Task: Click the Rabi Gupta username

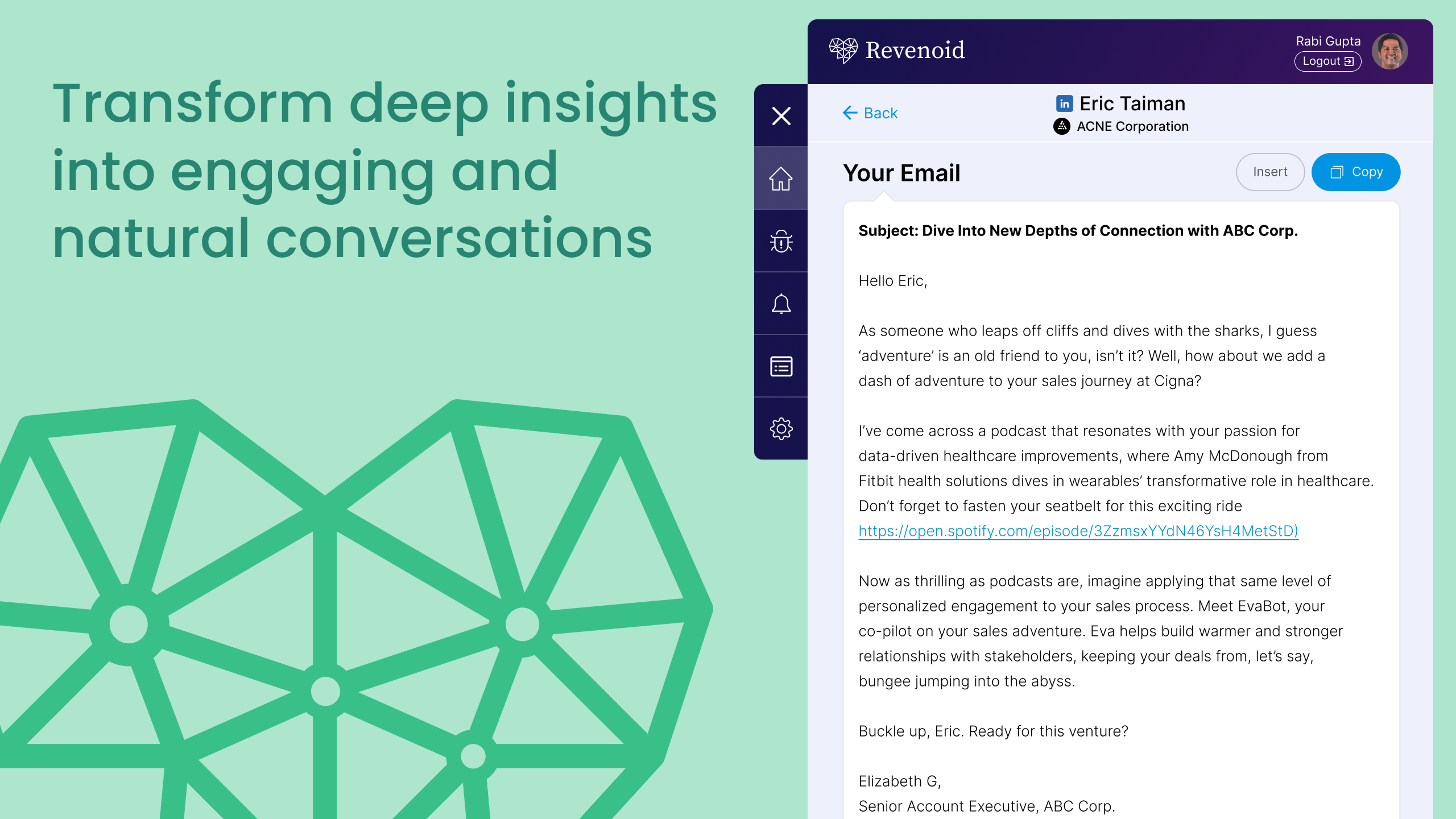Action: tap(1328, 41)
